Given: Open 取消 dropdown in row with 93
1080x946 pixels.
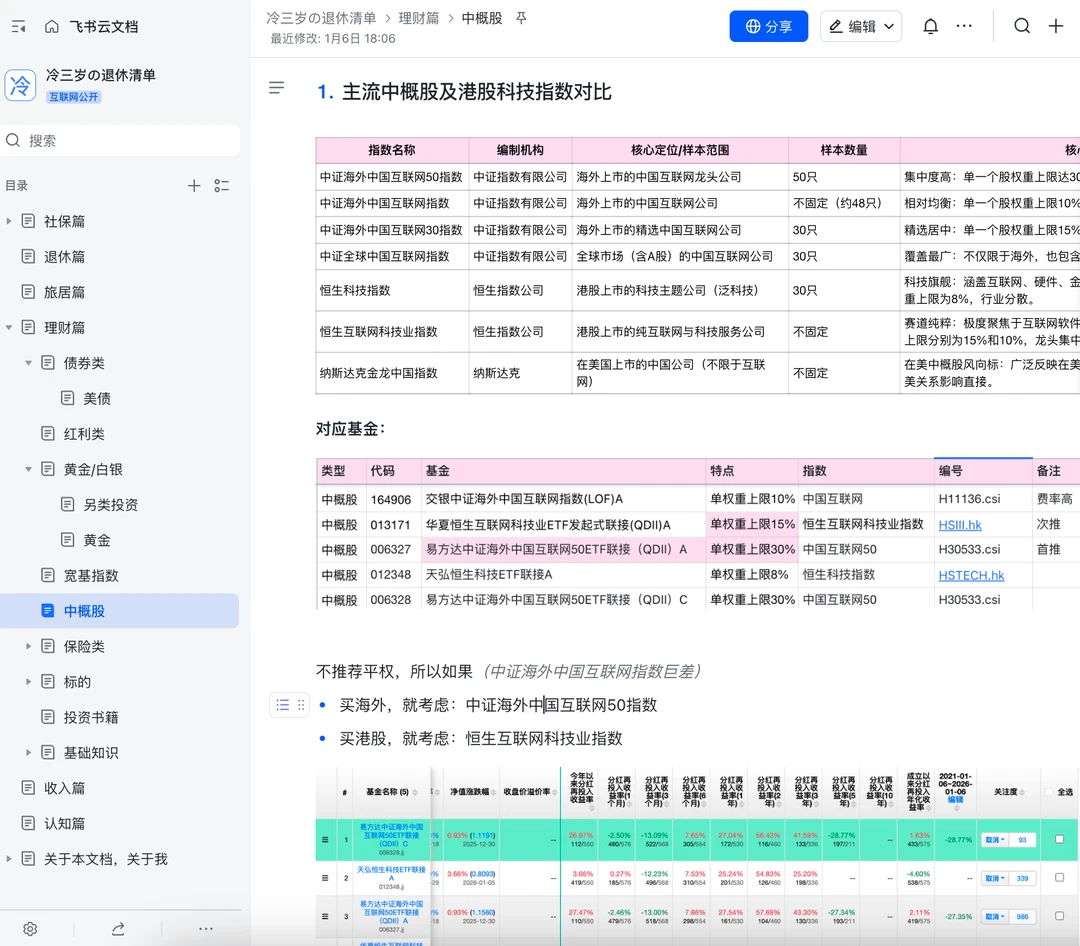Looking at the screenshot, I should [x=995, y=840].
